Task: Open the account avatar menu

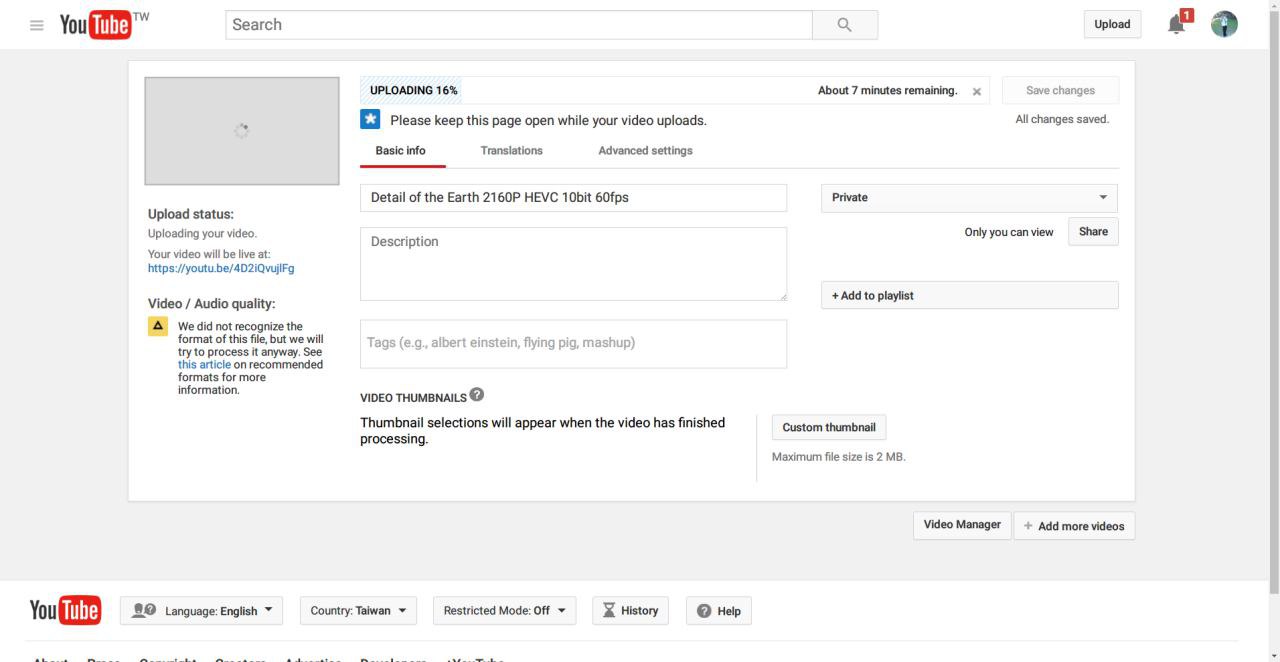Action: [x=1224, y=25]
